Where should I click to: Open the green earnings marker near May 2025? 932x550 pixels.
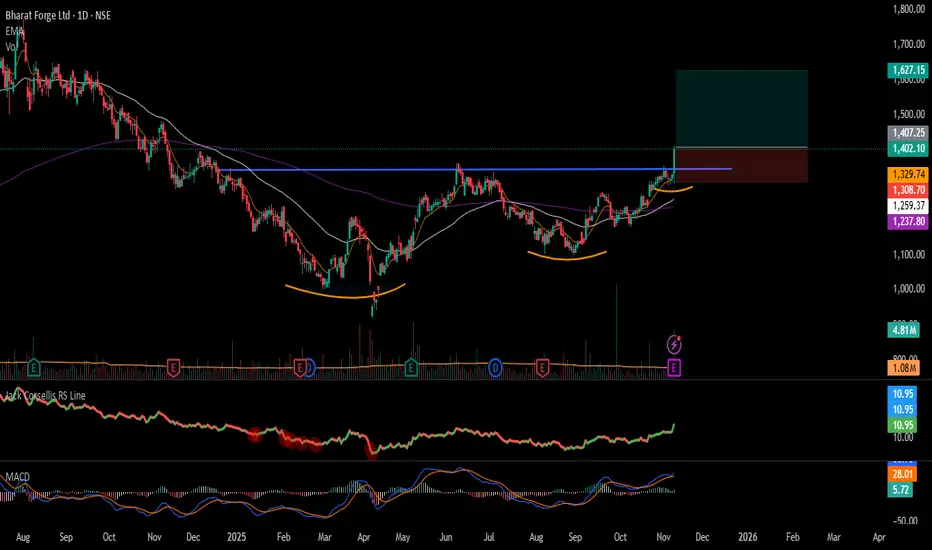(x=411, y=368)
